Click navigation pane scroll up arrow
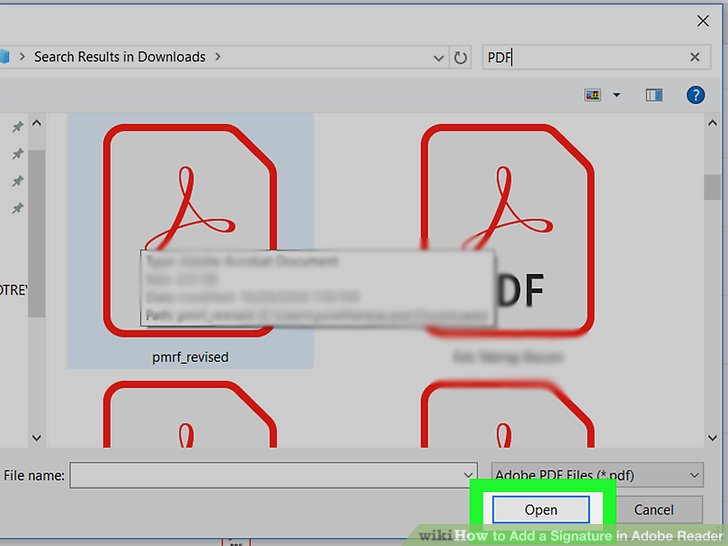 (x=37, y=123)
